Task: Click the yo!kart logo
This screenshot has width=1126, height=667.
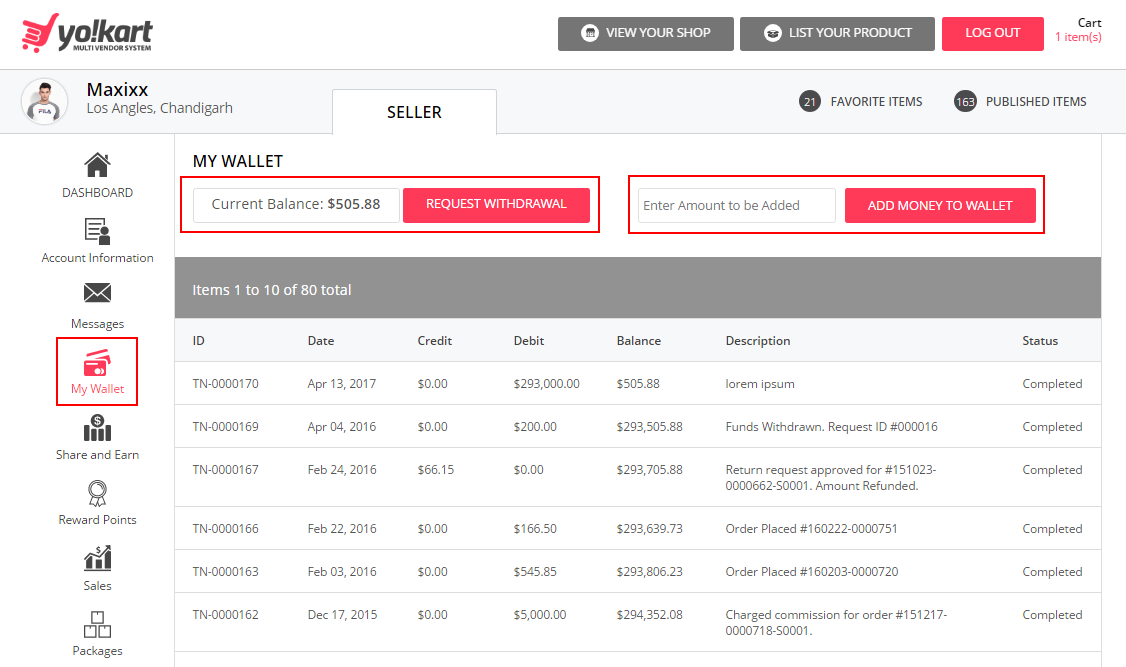Action: 87,33
